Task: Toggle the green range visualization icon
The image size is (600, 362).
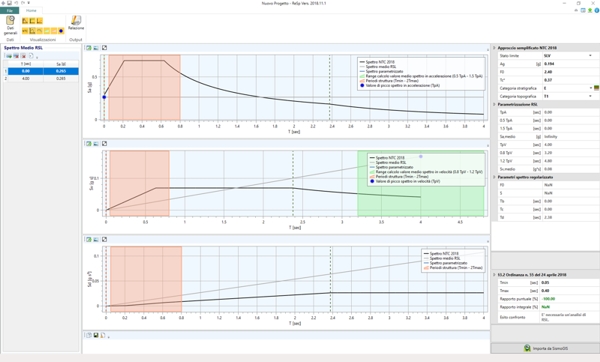Action: tap(47, 31)
